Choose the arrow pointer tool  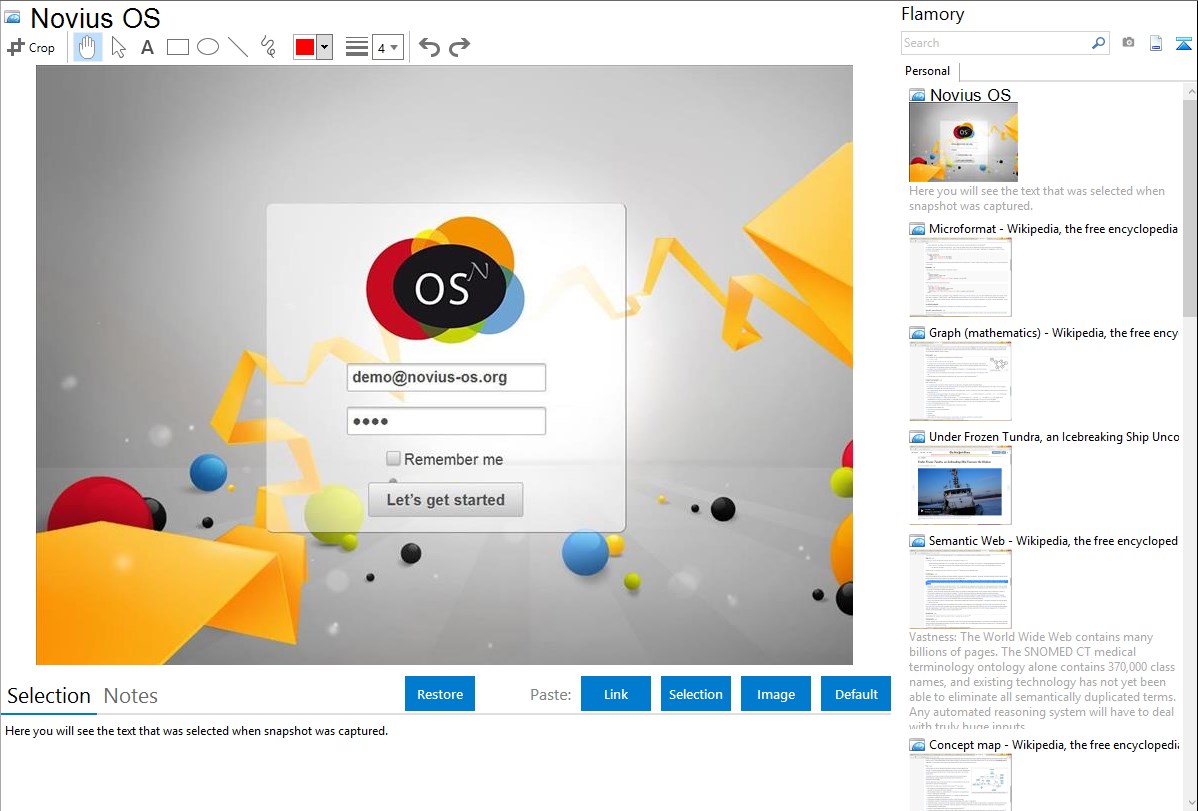coord(118,47)
